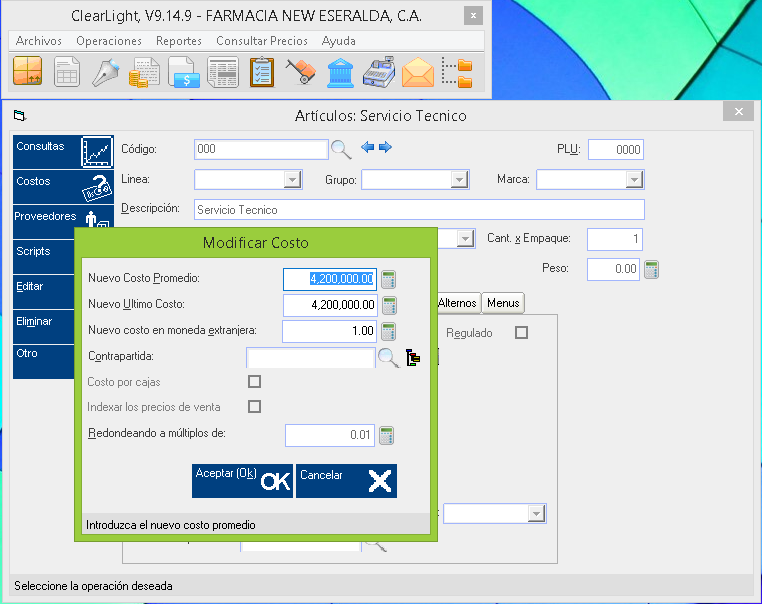Open the Consultar Precios menu
Screen dimensions: 762x604
(262, 41)
